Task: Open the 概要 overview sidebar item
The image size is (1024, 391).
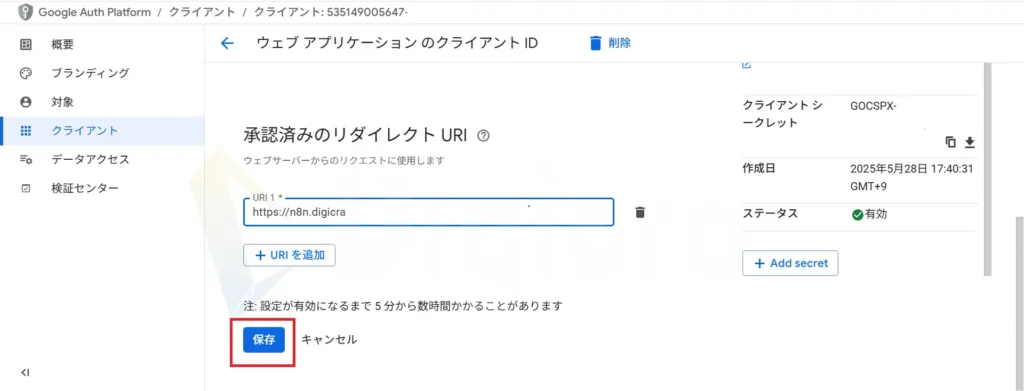Action: (102, 44)
